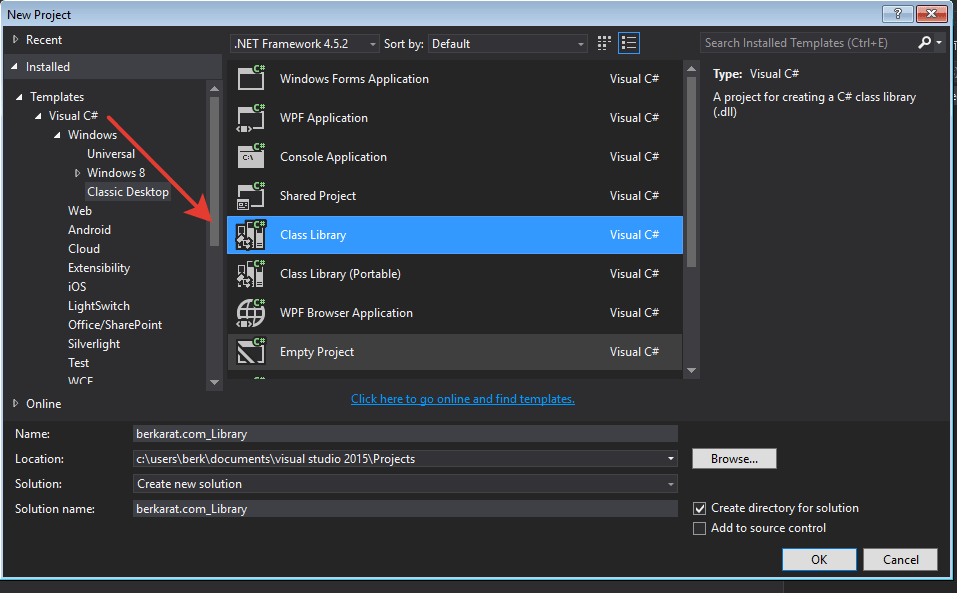The height and width of the screenshot is (593, 957).
Task: Open the dialog help question mark
Action: coord(898,13)
